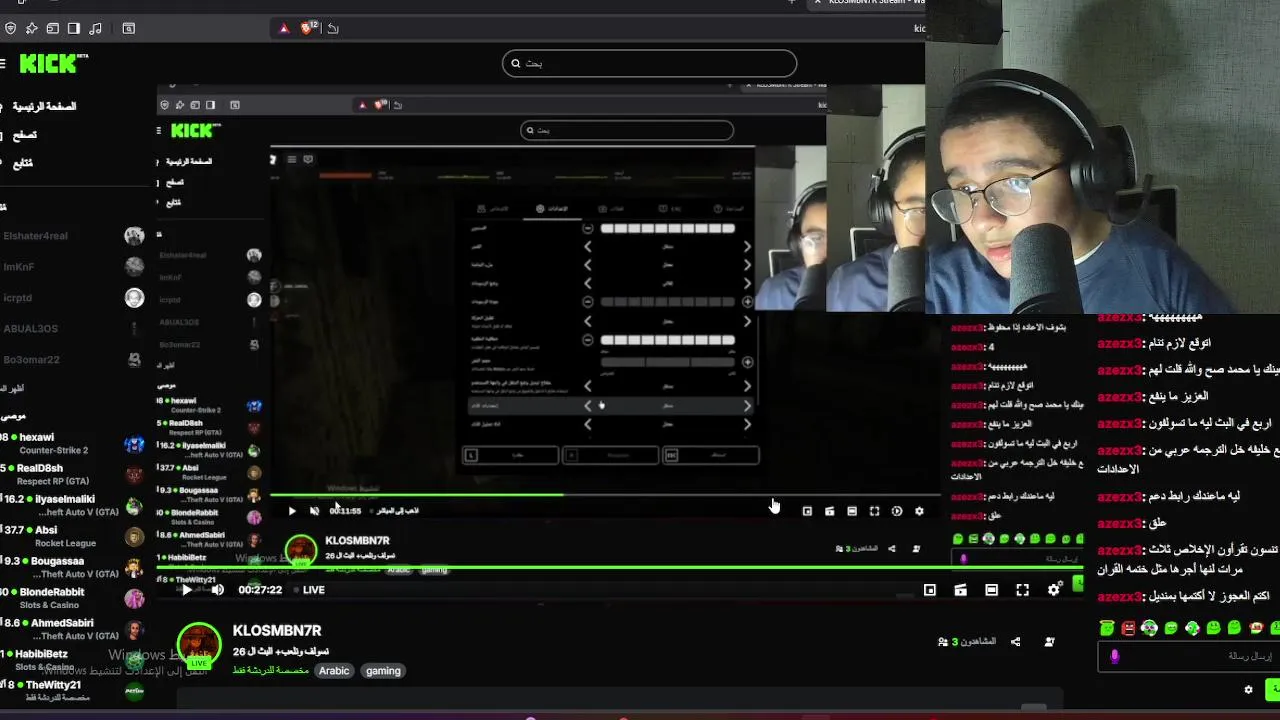
Task: Open chat settings gear below input
Action: click(1248, 690)
